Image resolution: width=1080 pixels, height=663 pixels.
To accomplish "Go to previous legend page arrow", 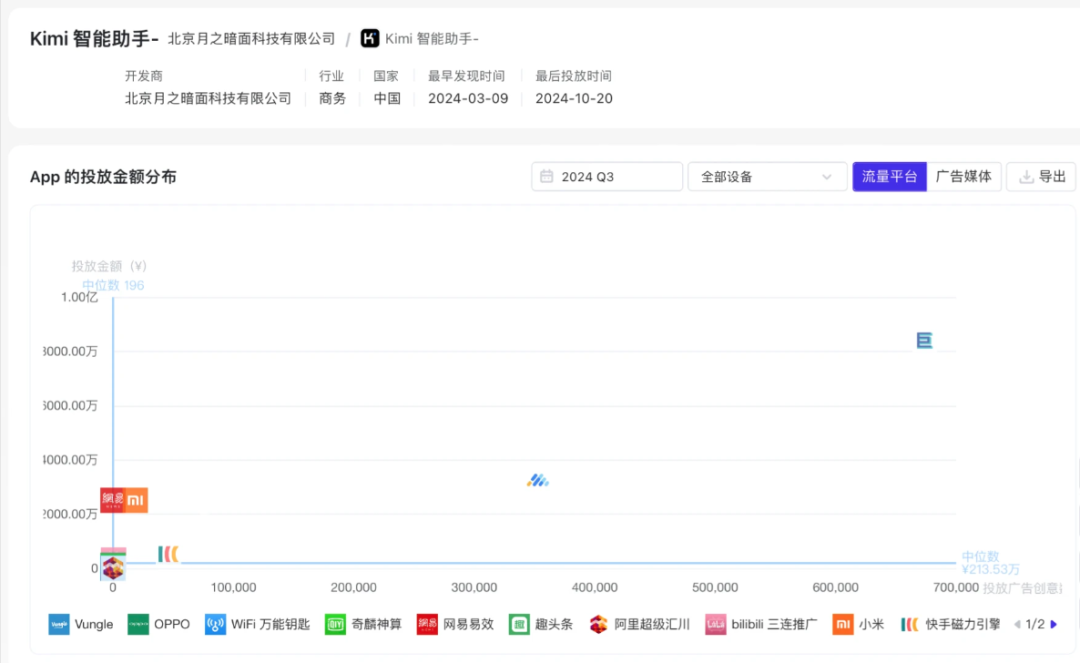I will [x=1017, y=624].
